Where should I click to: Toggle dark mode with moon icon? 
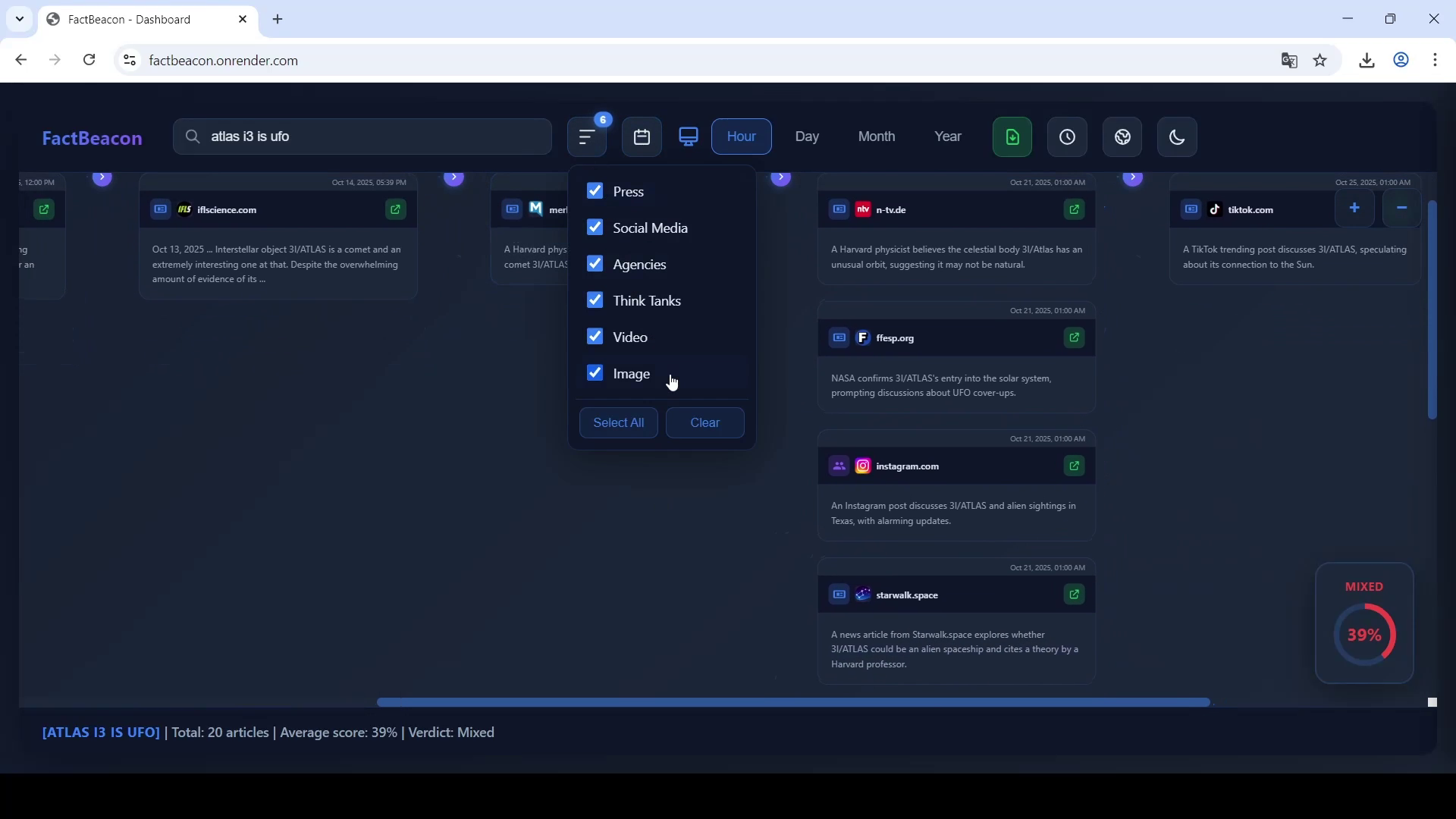[x=1176, y=137]
